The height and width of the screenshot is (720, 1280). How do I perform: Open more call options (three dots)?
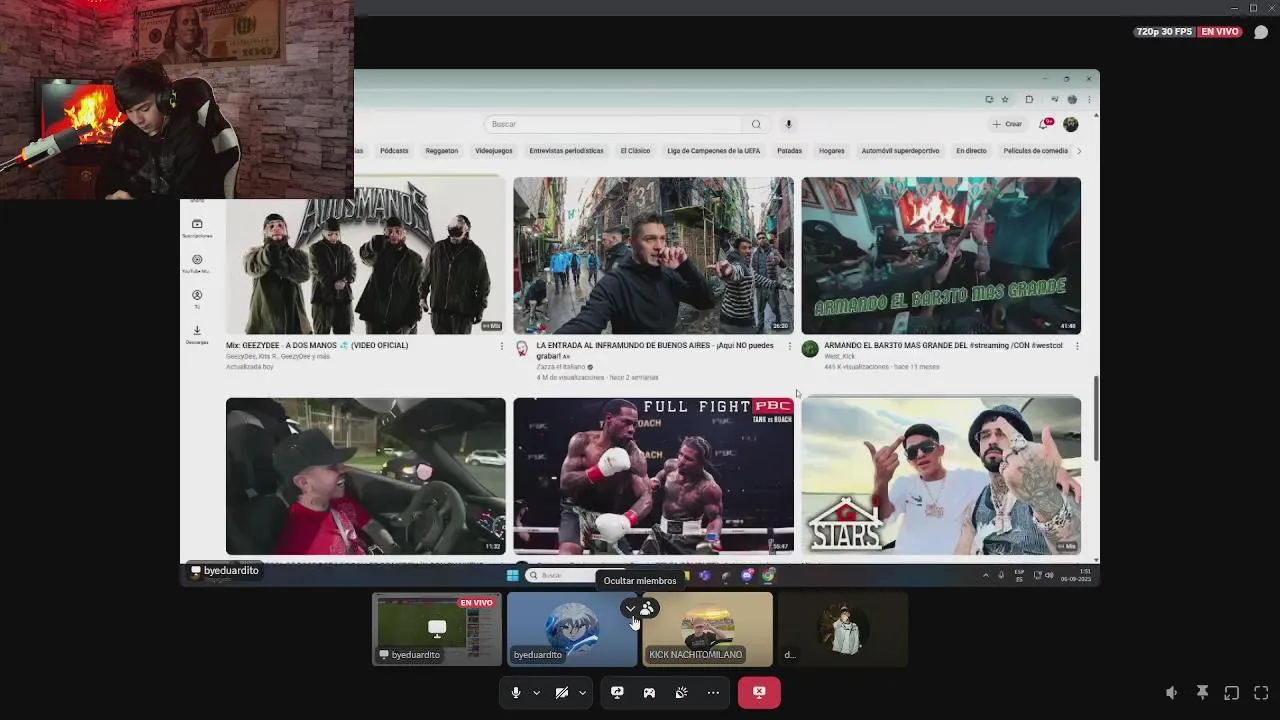tap(713, 692)
